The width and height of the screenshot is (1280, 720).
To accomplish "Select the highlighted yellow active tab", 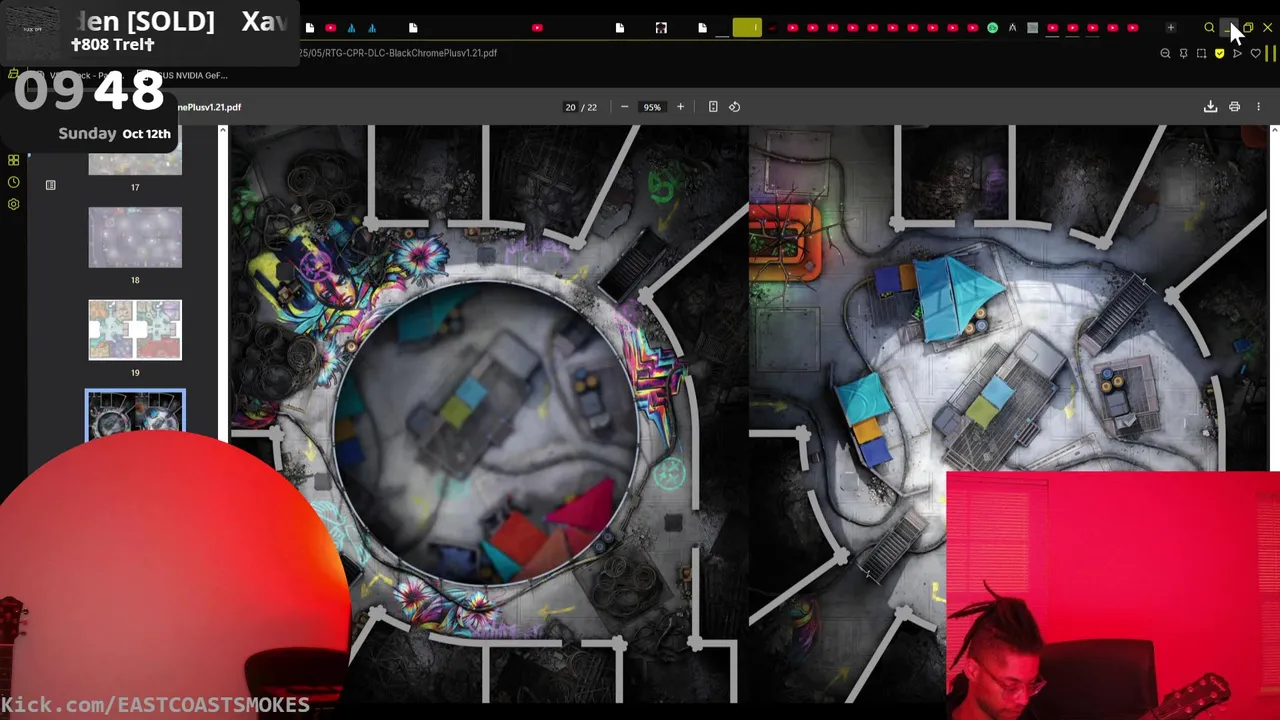I will pyautogui.click(x=747, y=28).
